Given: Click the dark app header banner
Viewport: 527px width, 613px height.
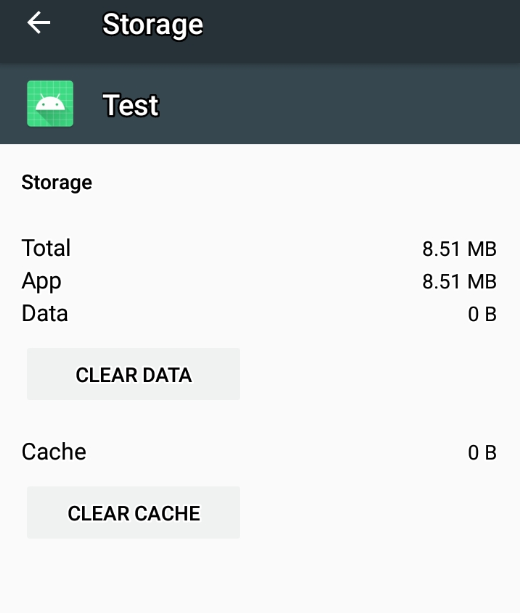Looking at the screenshot, I should tap(260, 104).
